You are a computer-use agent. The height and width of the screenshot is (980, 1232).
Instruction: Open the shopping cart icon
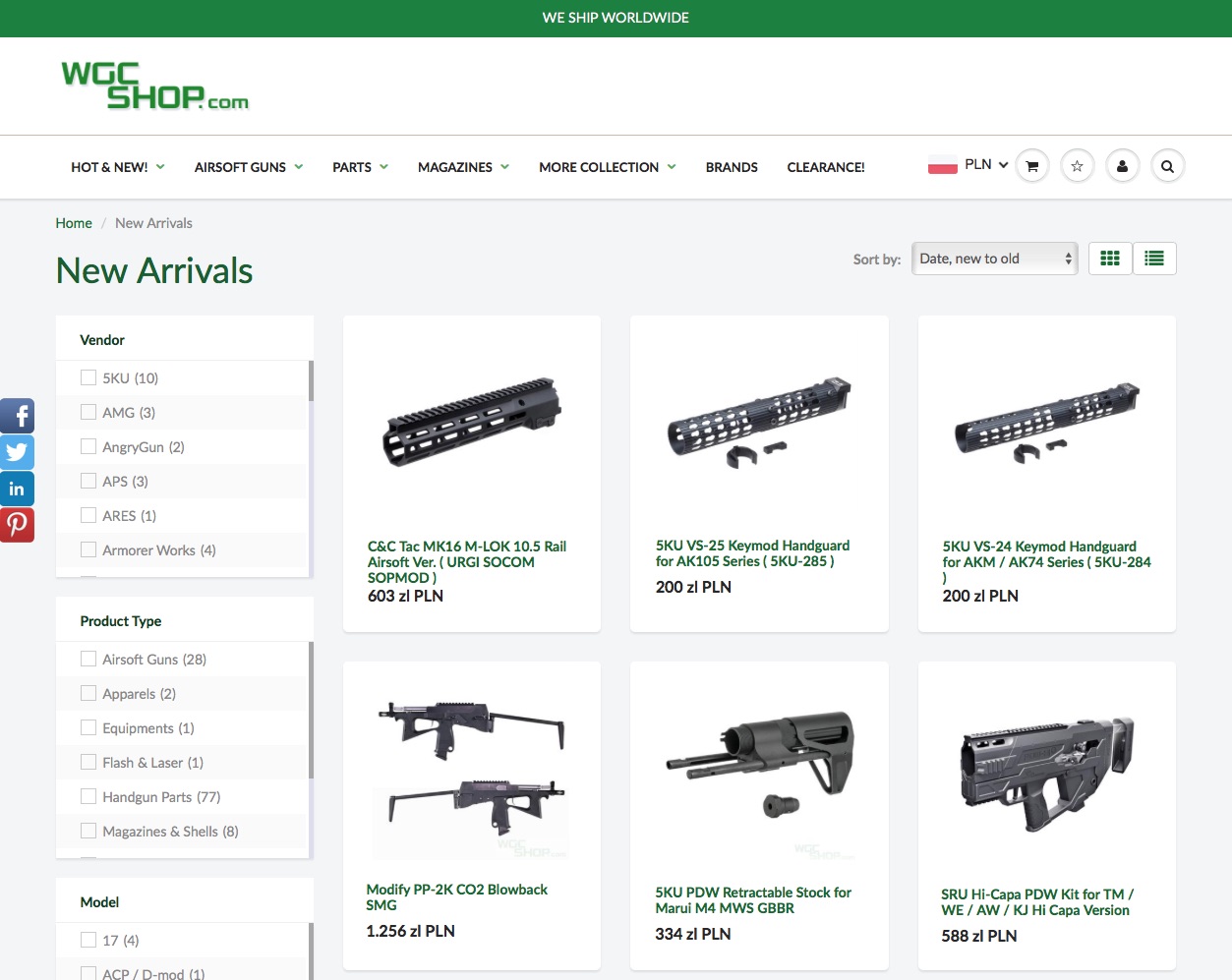click(x=1031, y=166)
